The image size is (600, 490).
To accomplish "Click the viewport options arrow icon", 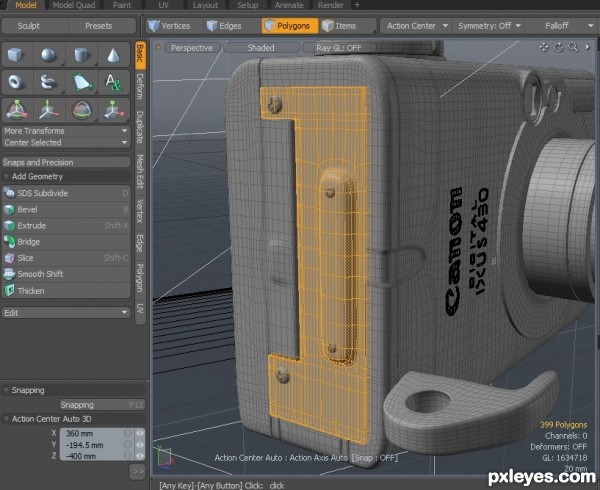I will [x=588, y=47].
